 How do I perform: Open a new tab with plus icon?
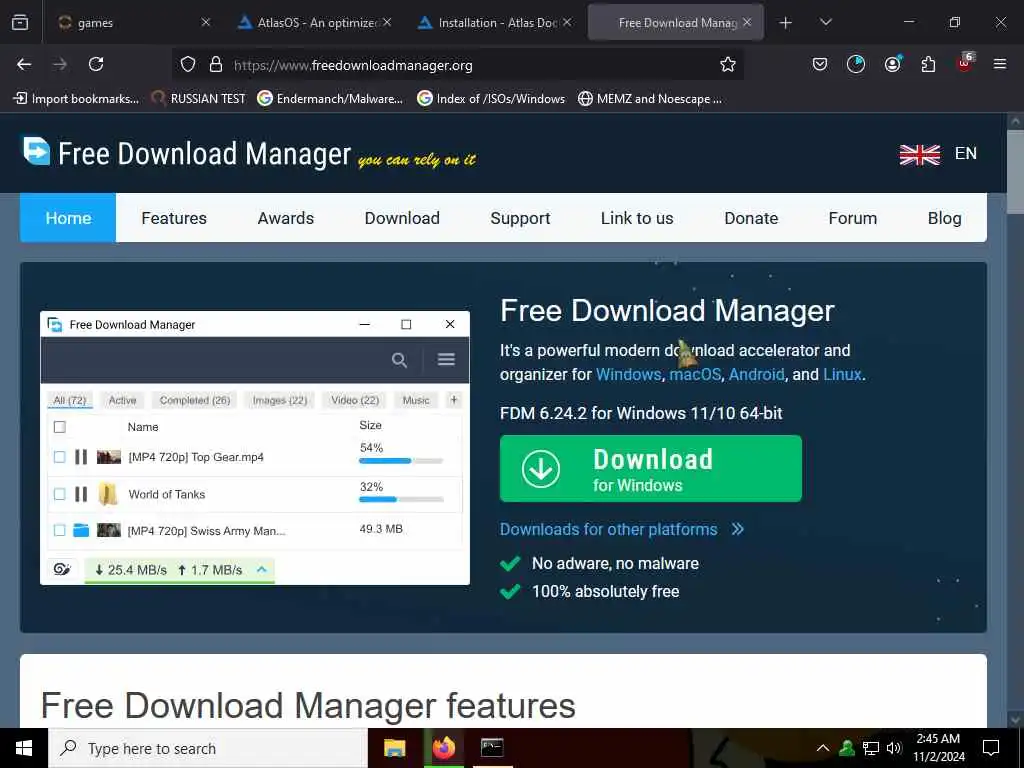786,23
